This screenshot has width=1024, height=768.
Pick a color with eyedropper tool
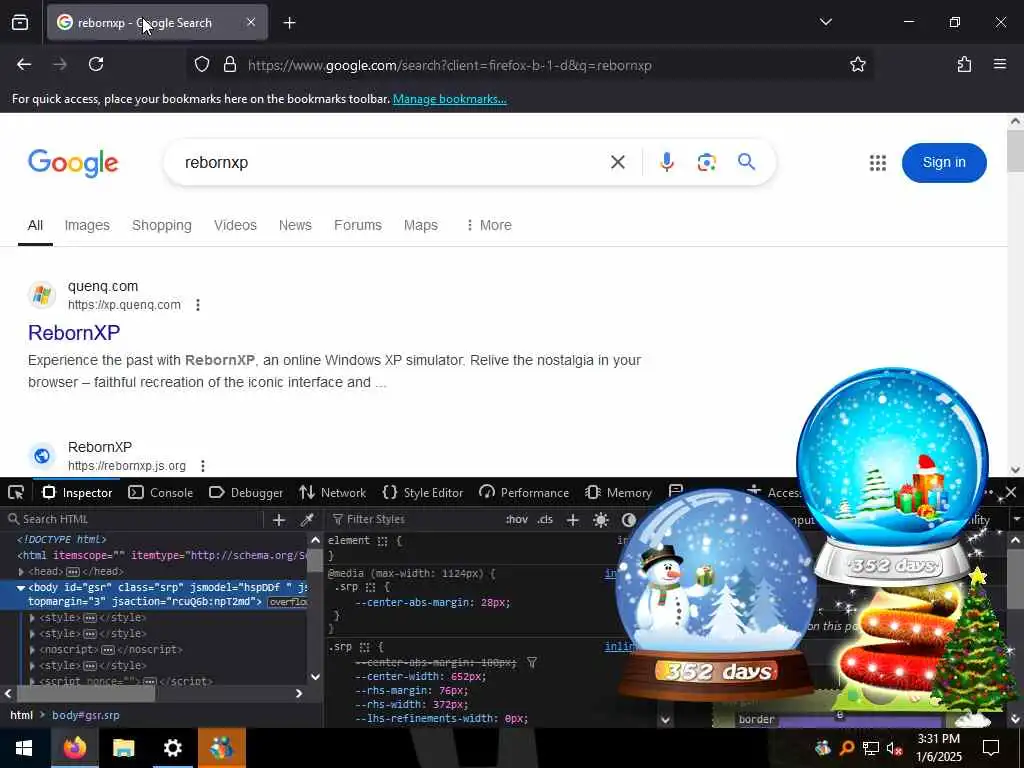click(x=306, y=519)
